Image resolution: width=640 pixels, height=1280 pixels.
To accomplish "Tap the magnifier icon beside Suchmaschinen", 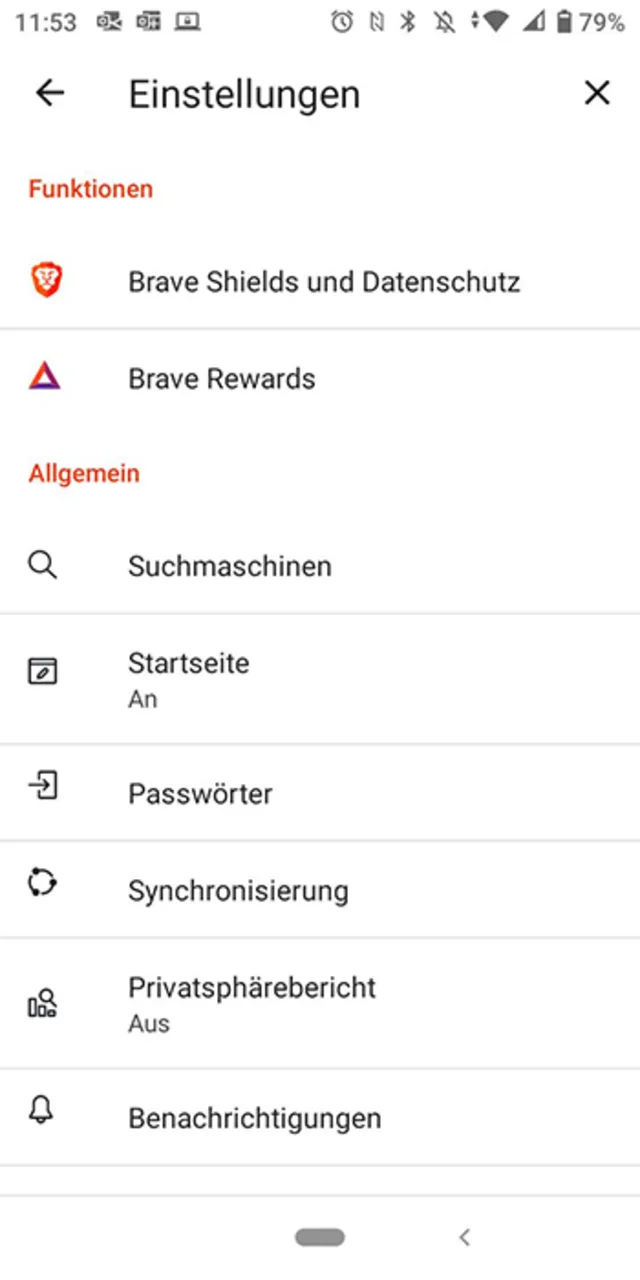I will click(x=43, y=565).
